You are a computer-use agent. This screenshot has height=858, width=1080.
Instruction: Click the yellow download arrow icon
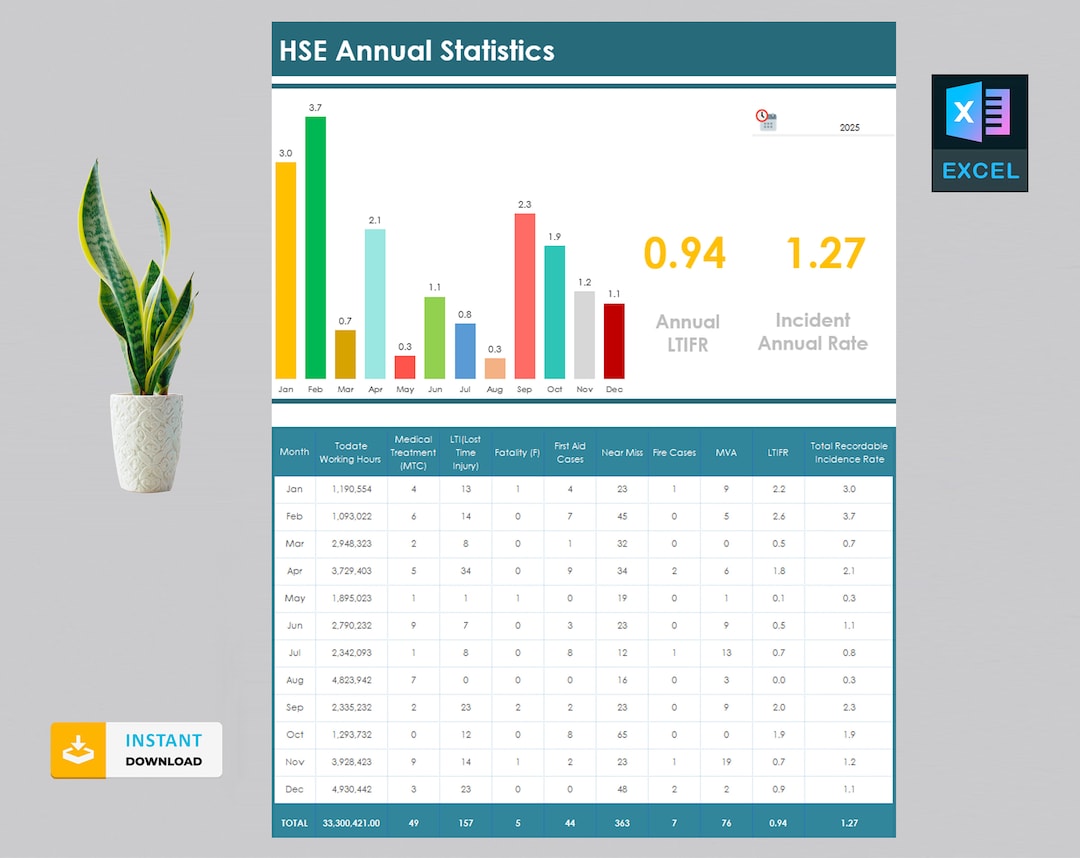78,749
